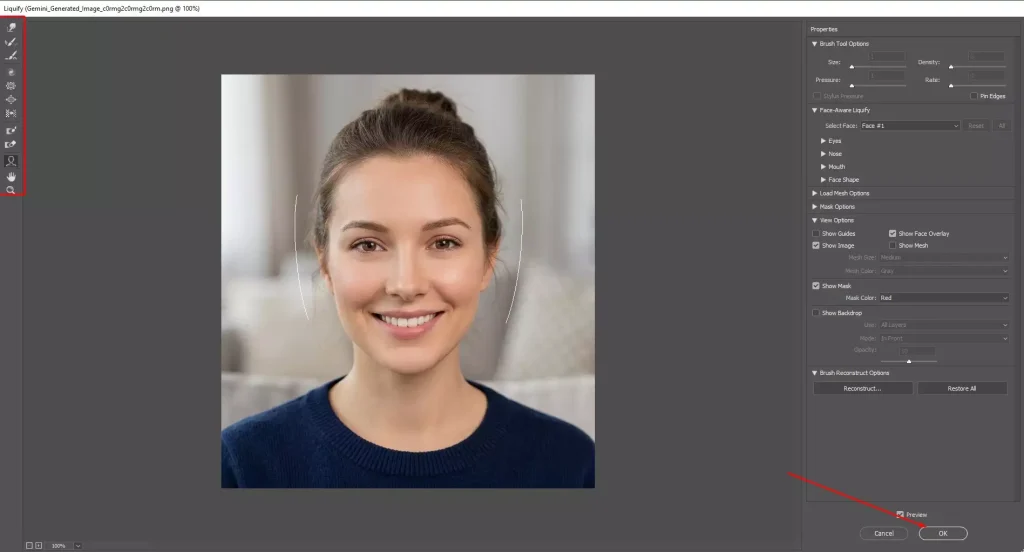Click the zoom out minus button

[x=29, y=545]
